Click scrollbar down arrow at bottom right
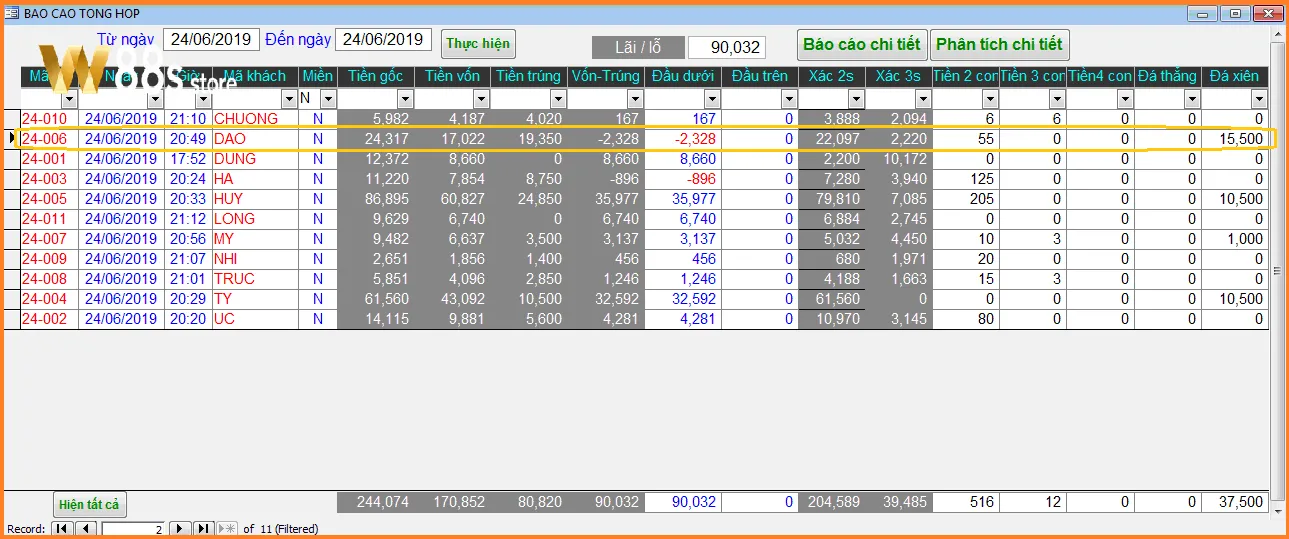 (1279, 511)
